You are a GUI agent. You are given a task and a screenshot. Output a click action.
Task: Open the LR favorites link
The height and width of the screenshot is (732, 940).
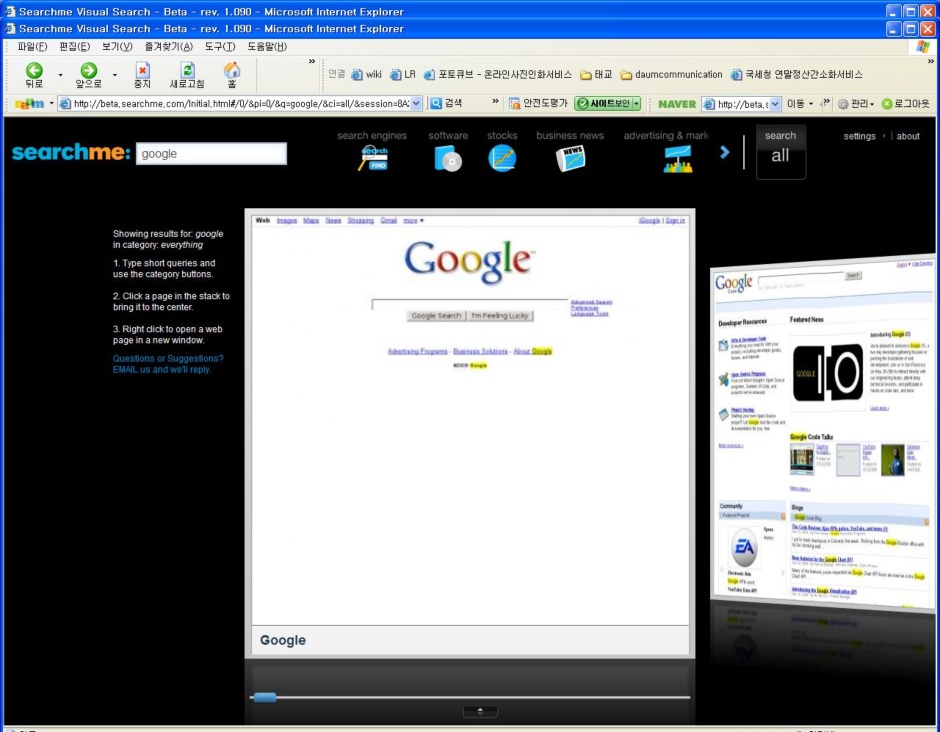(x=403, y=74)
